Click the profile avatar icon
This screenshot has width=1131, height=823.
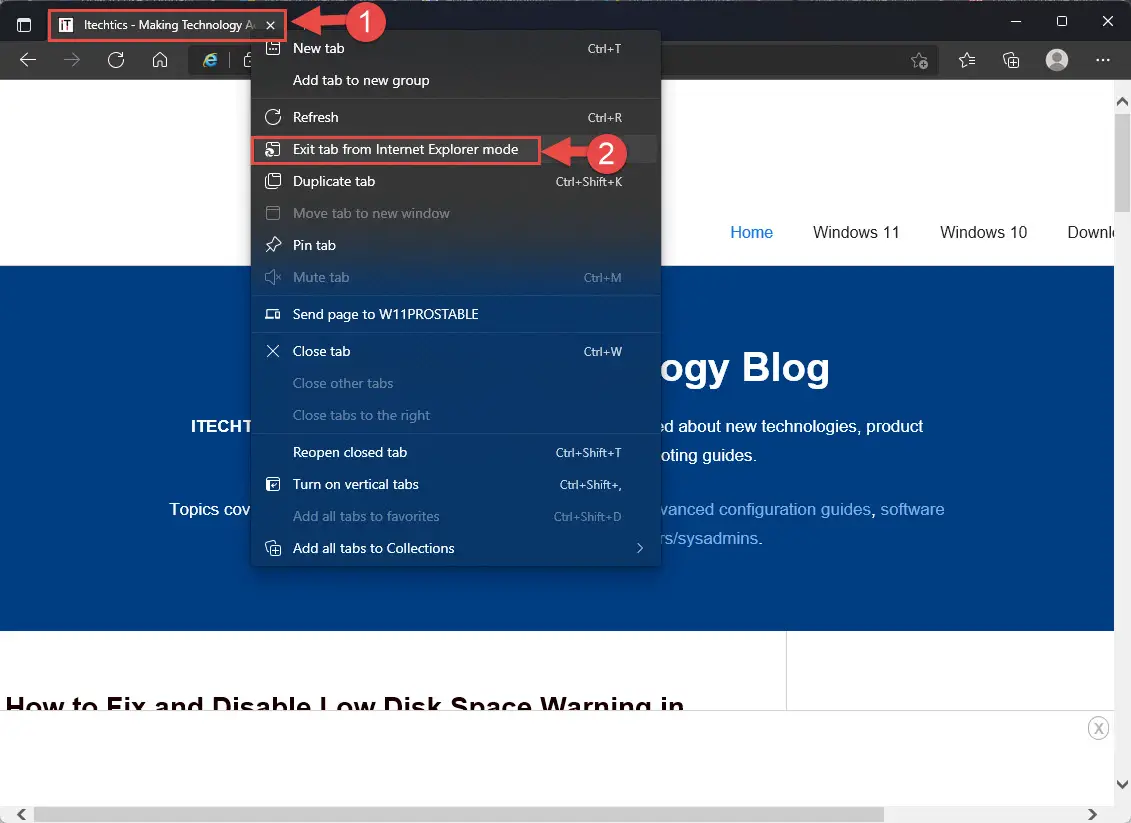(1056, 60)
